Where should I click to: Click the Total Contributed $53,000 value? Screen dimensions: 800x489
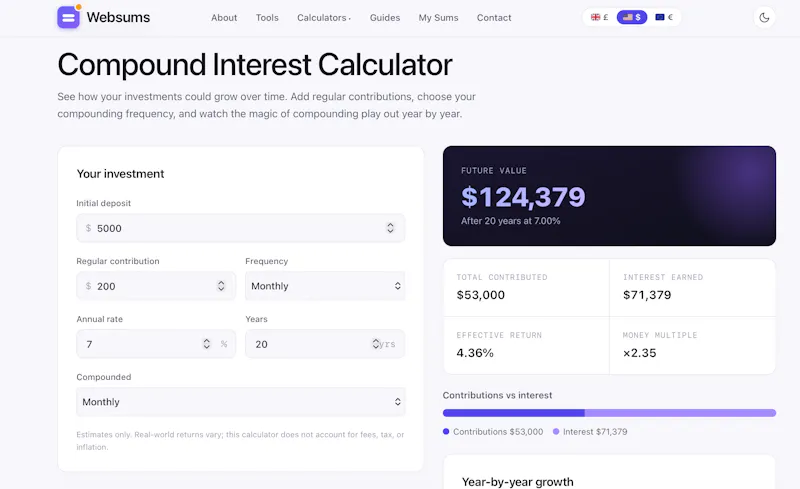(481, 295)
